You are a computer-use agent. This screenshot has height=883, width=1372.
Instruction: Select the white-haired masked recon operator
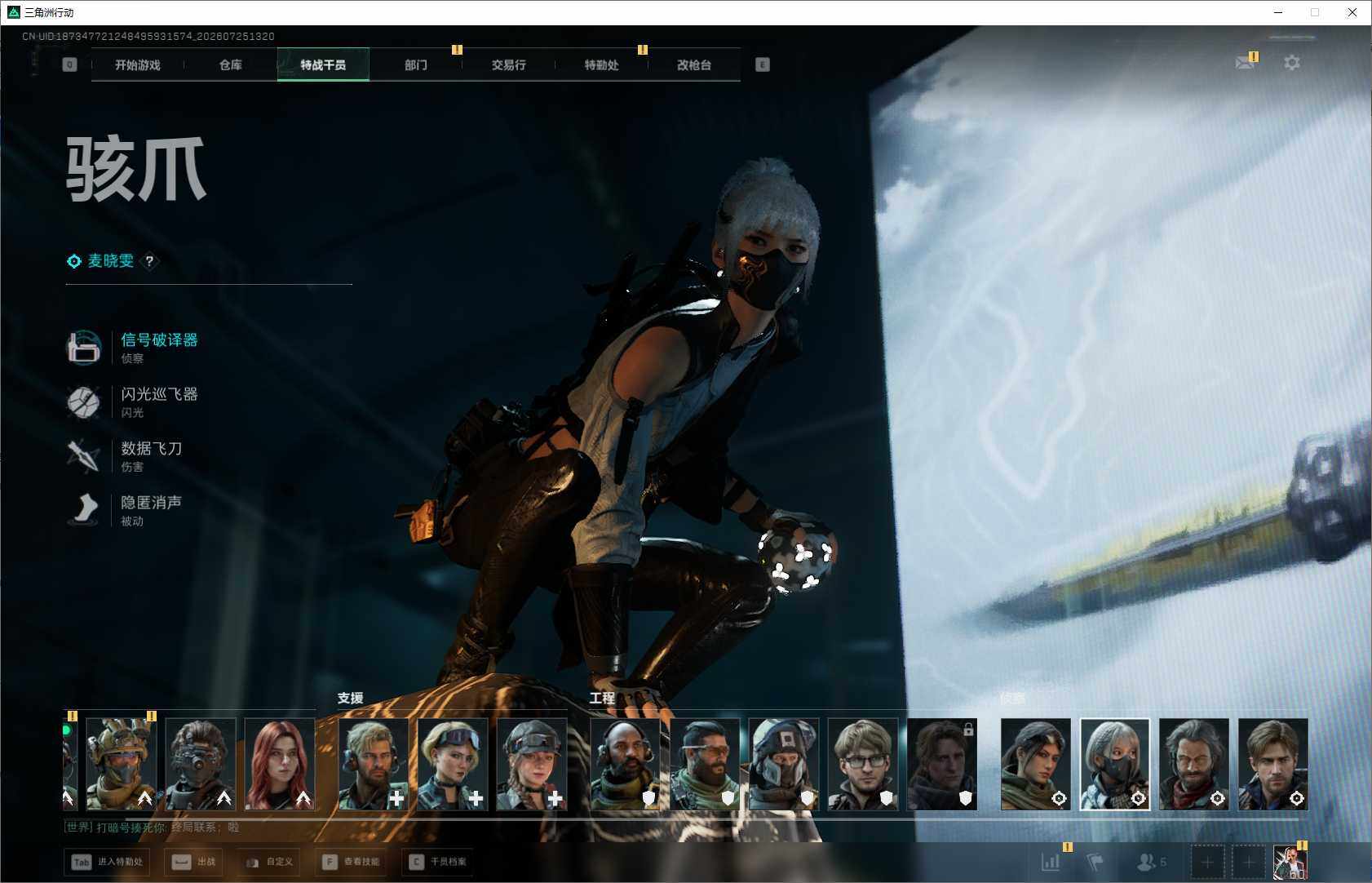(x=1115, y=764)
